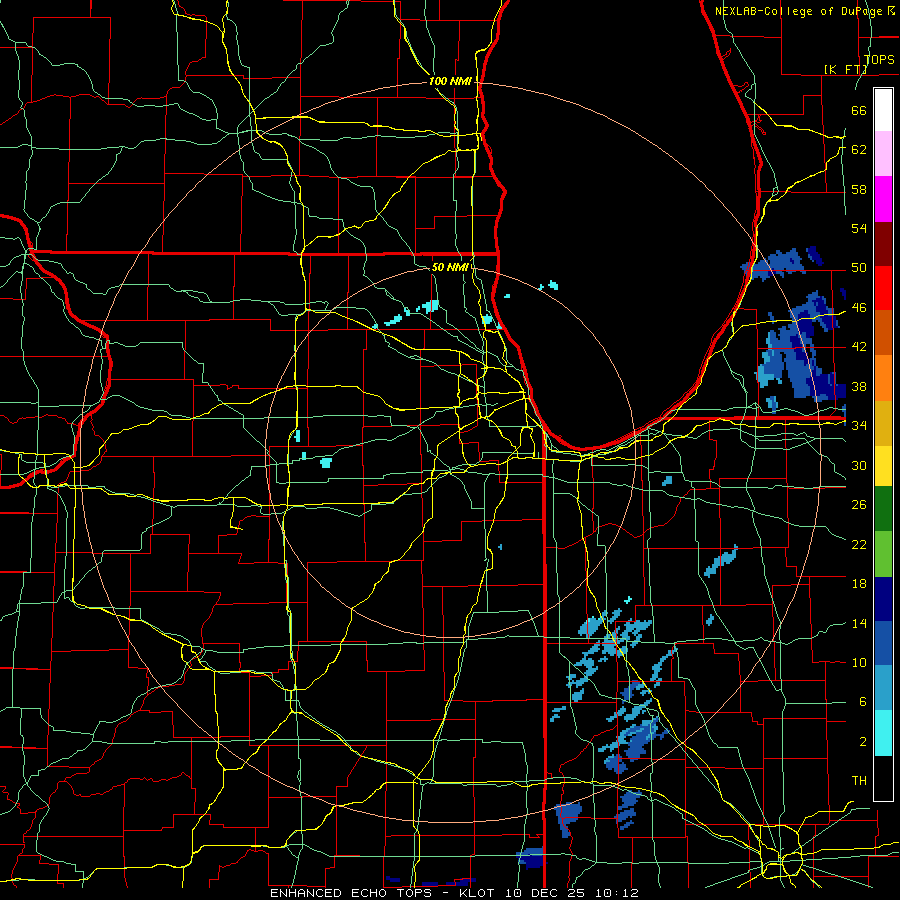Click the '10 DEC 25' date text
The width and height of the screenshot is (900, 900).
[x=544, y=893]
